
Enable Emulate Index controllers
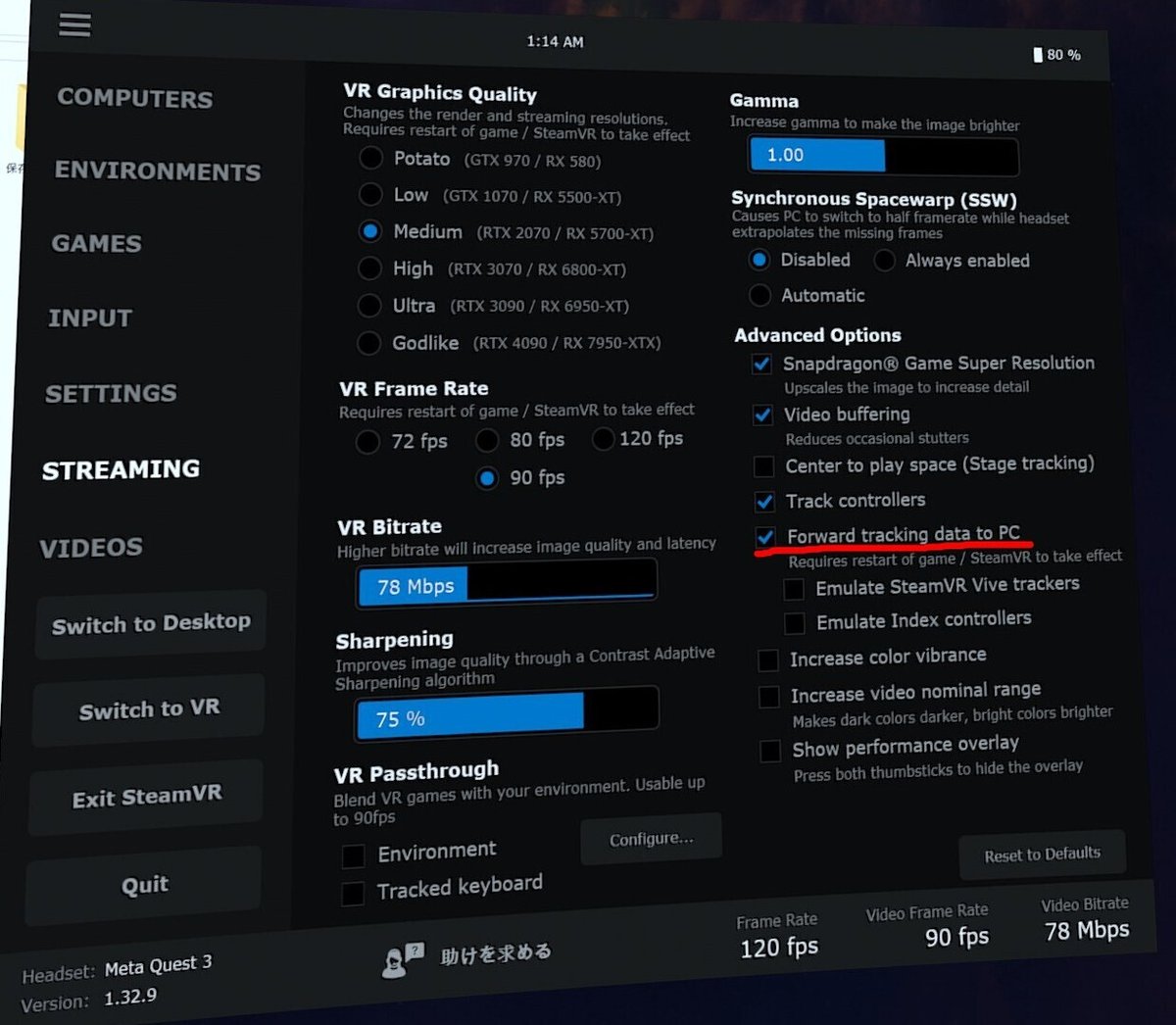795,622
